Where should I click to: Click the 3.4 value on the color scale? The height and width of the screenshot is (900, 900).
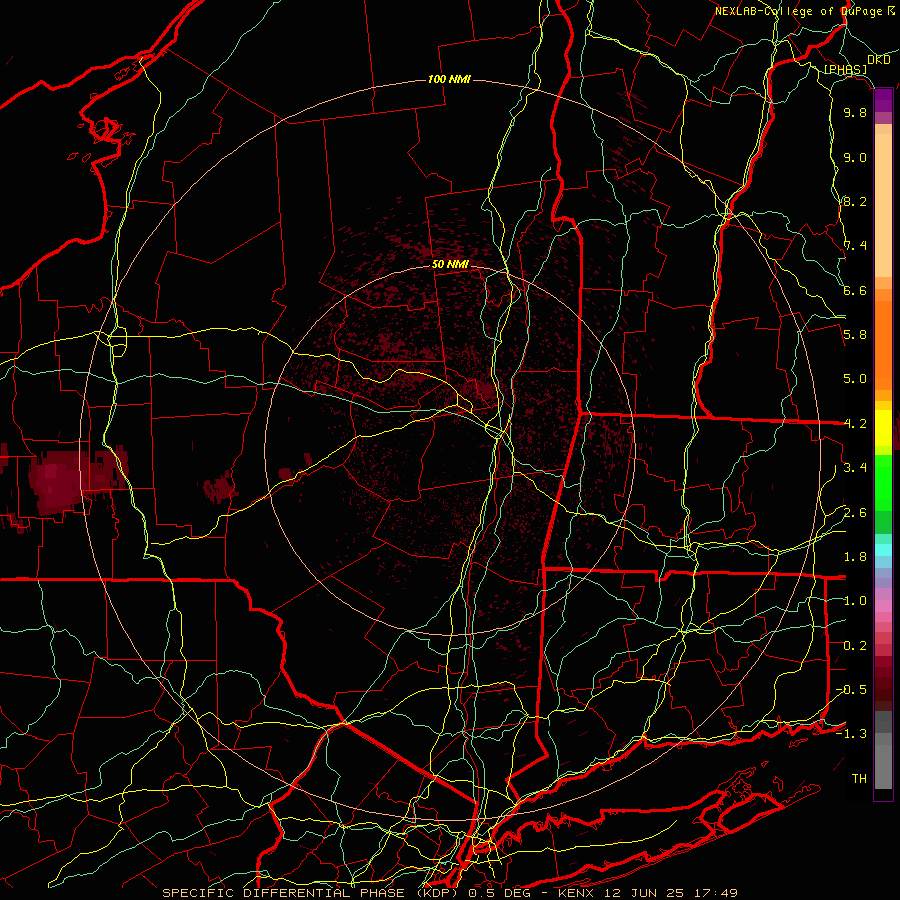click(855, 468)
